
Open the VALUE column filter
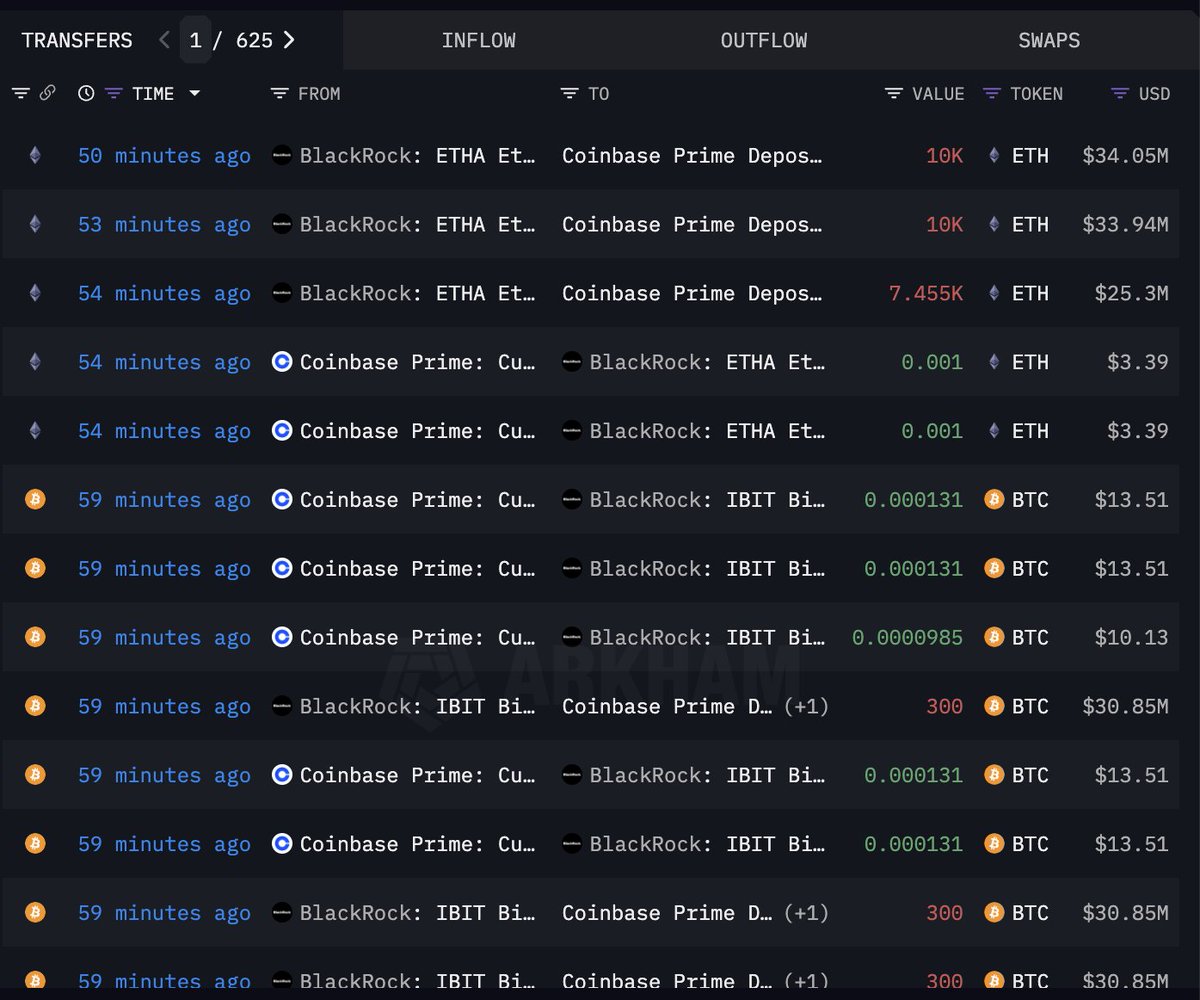pos(894,93)
